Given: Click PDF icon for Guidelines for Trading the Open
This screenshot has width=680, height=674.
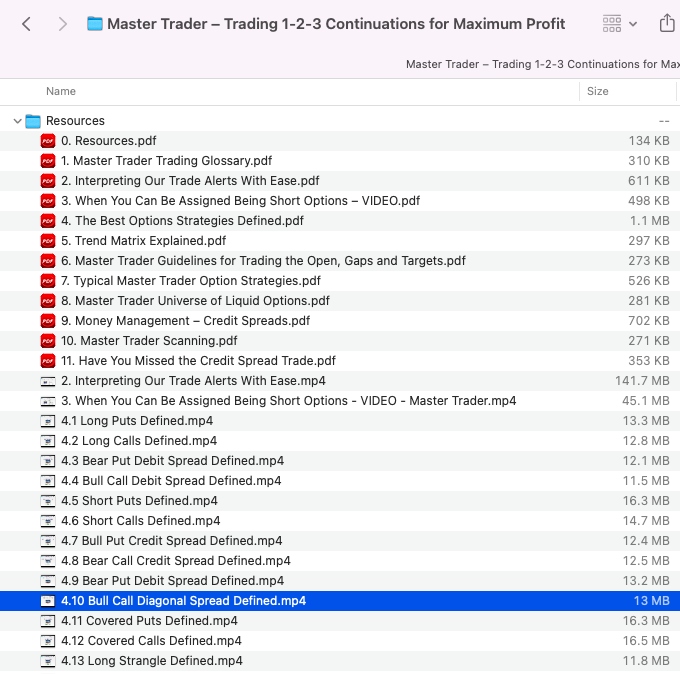Looking at the screenshot, I should click(48, 261).
